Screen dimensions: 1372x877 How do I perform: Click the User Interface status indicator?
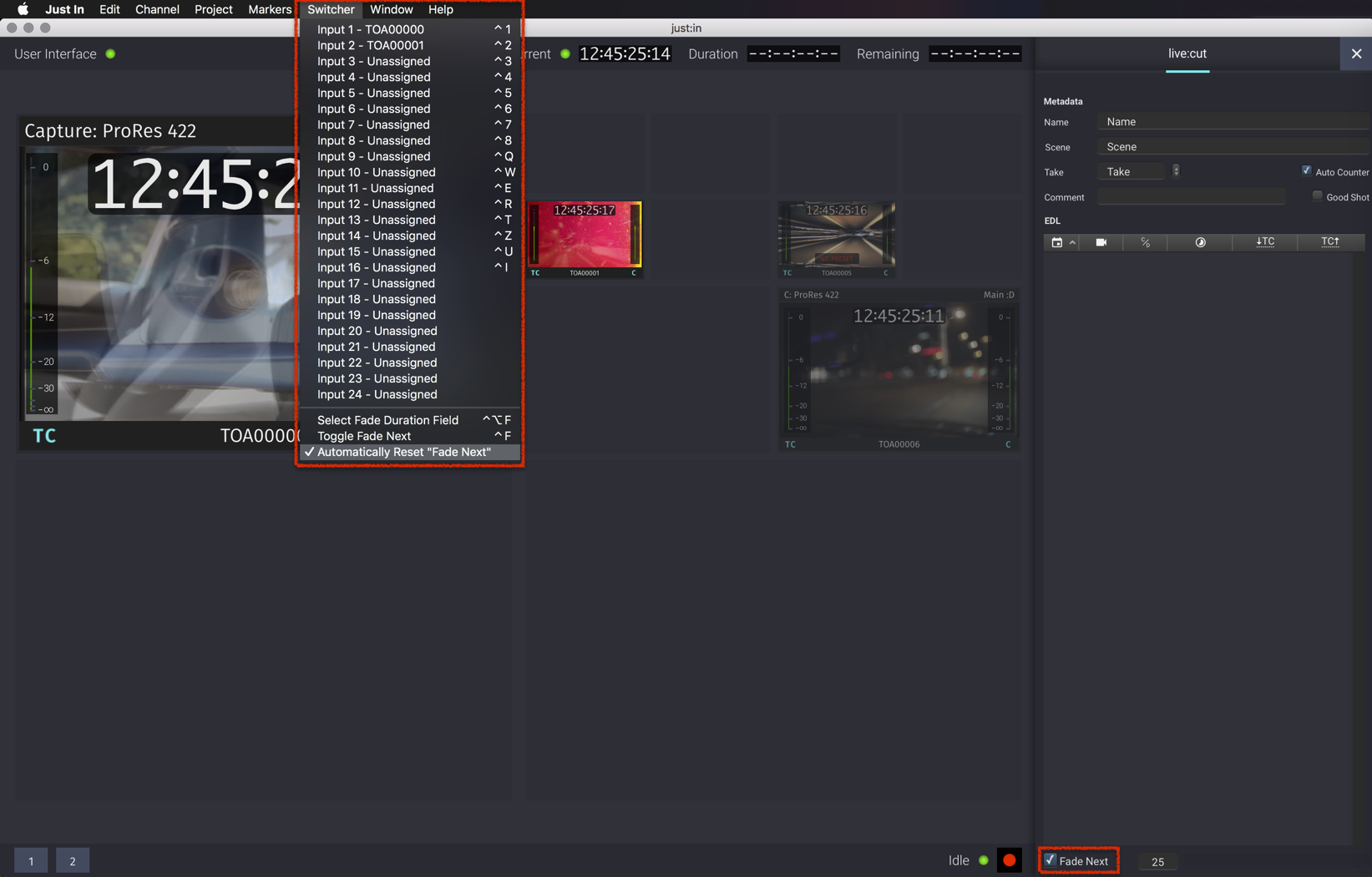[110, 53]
